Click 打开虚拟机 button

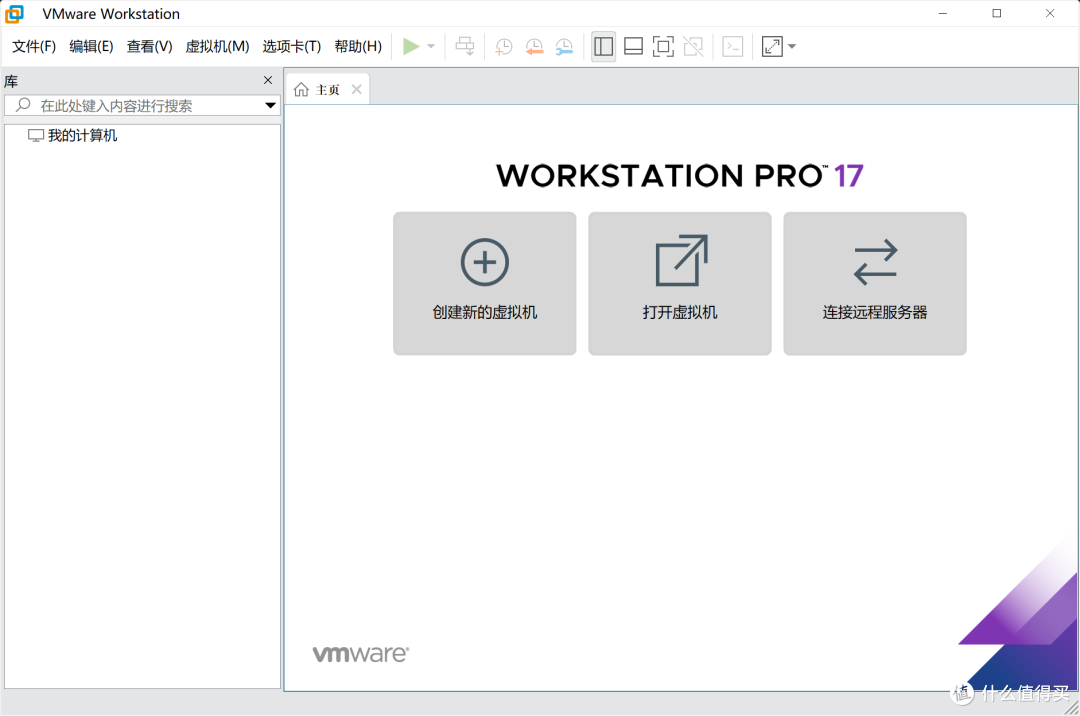680,284
